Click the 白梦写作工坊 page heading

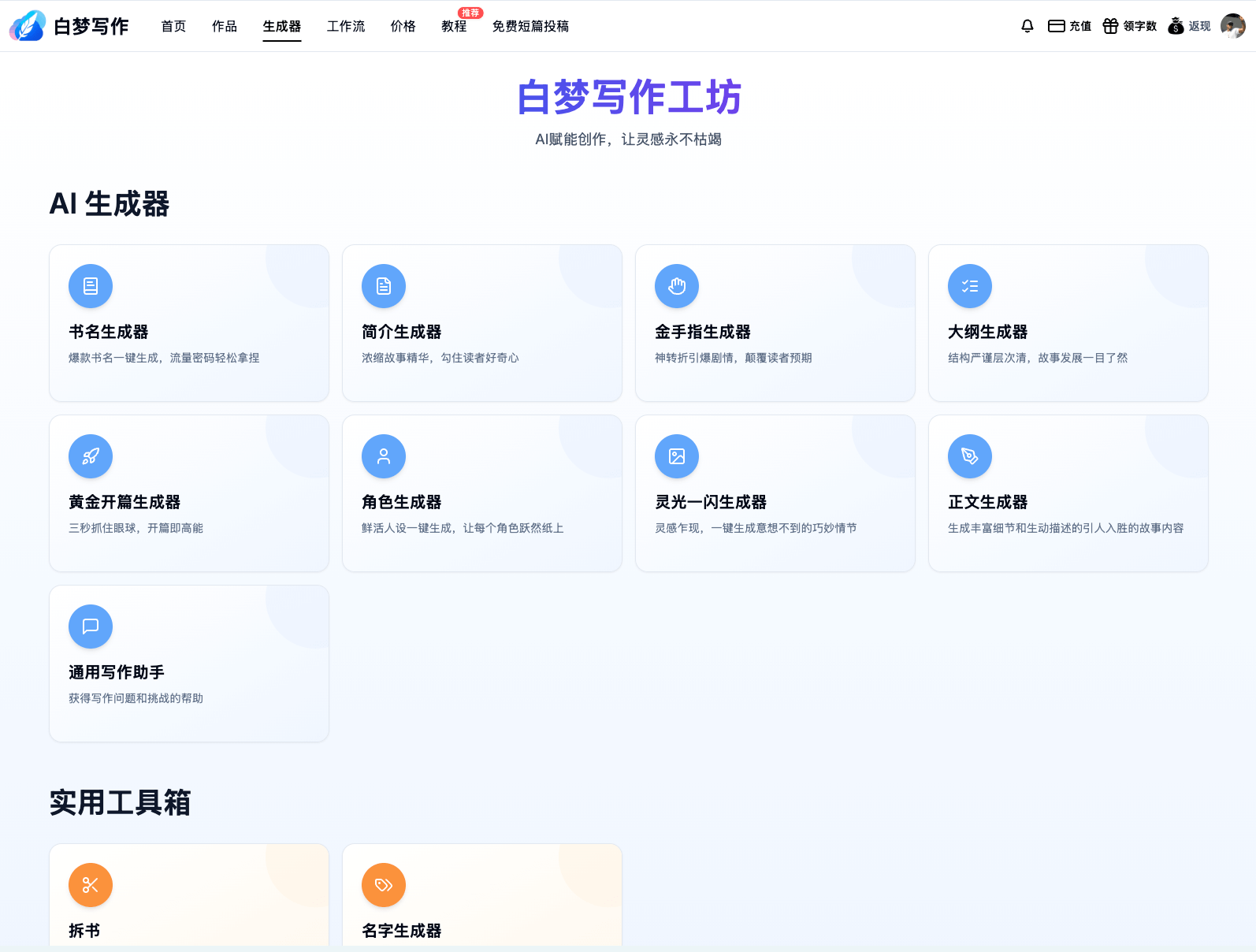point(629,97)
